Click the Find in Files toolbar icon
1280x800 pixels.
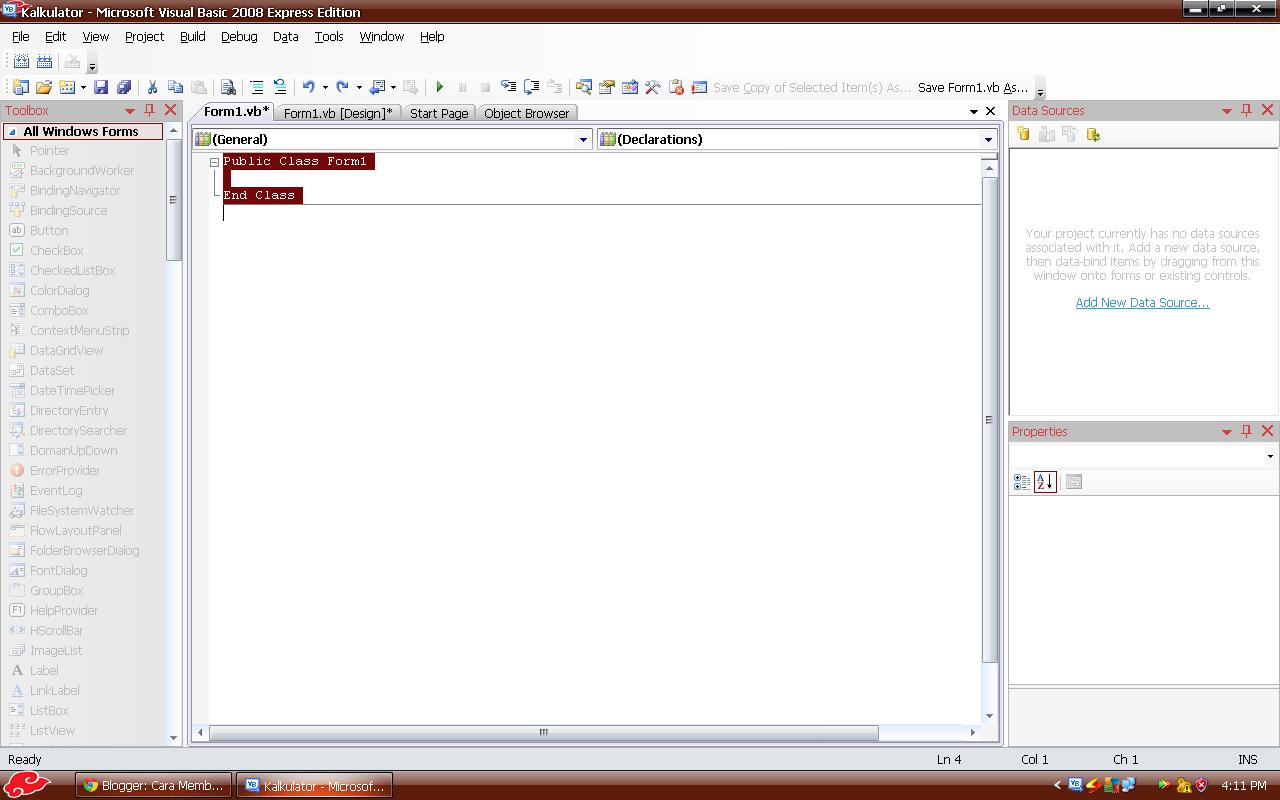[x=228, y=87]
